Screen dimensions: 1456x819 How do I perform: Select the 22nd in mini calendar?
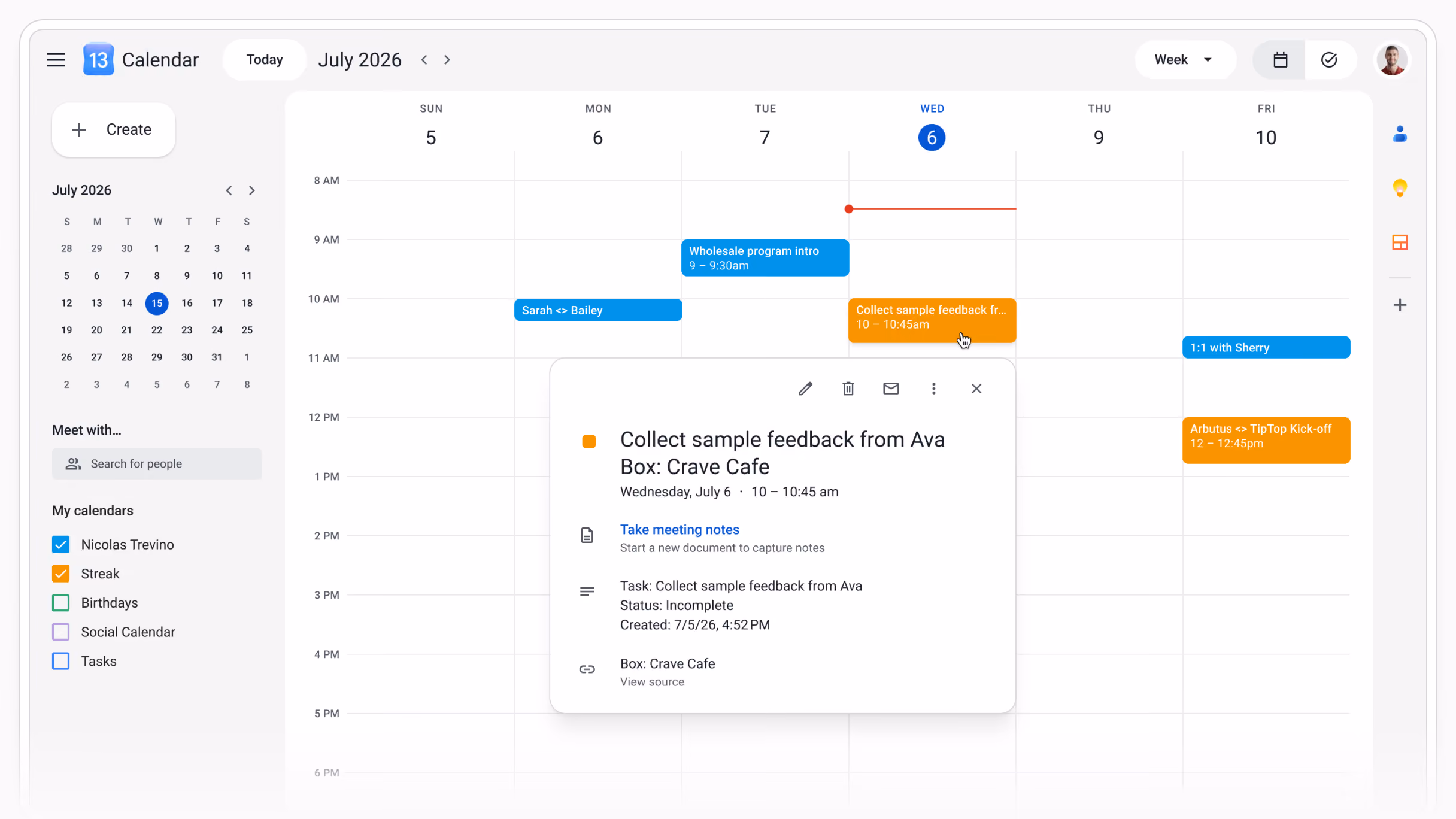point(157,330)
